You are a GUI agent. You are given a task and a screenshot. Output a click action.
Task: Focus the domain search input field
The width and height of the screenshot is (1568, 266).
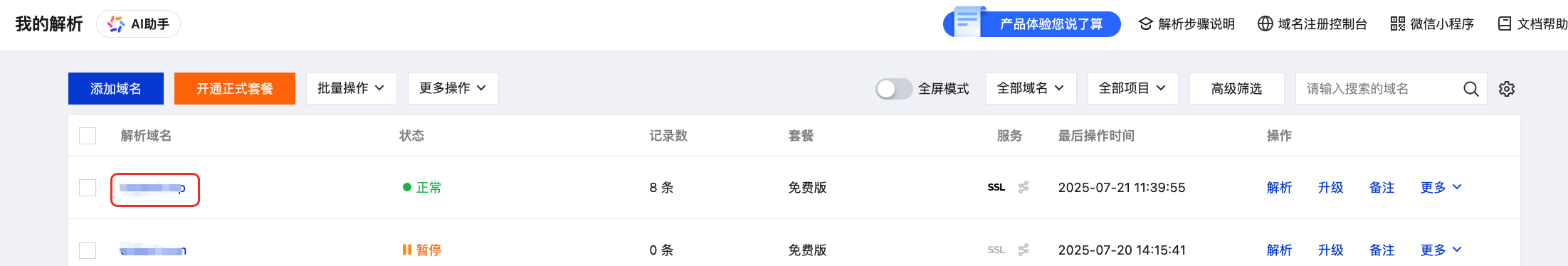coord(1381,89)
